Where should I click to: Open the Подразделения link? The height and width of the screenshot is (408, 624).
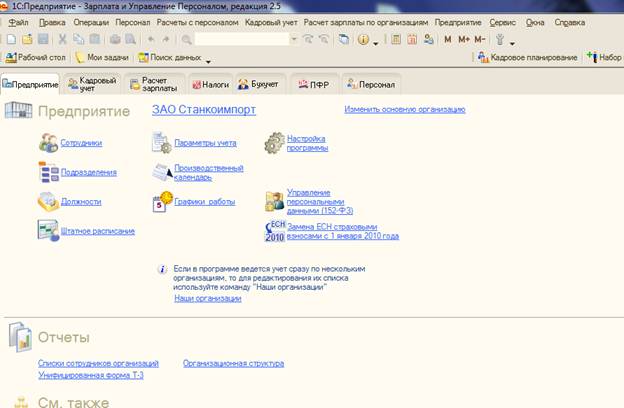tap(88, 172)
